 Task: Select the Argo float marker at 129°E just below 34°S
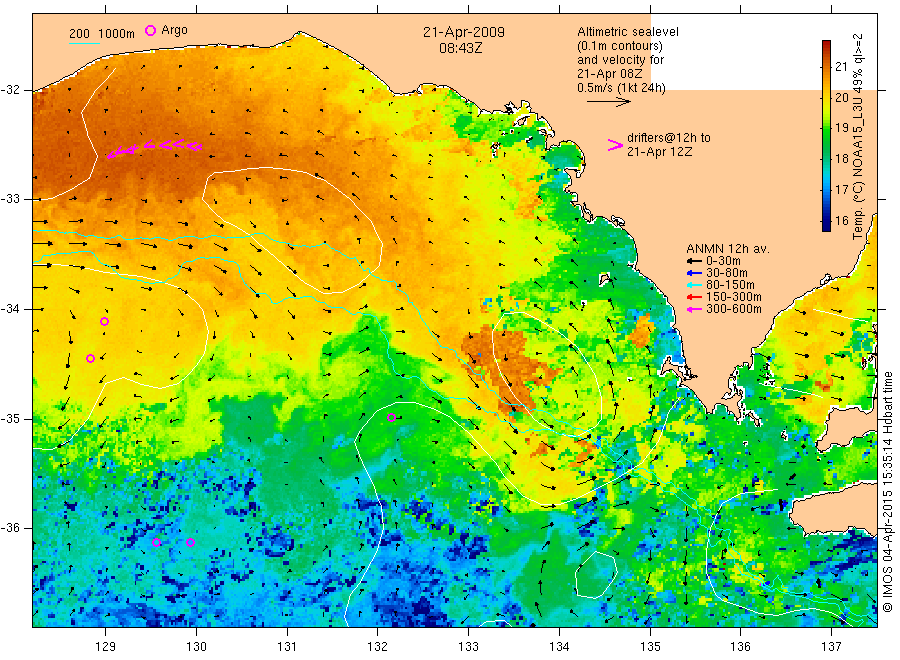point(104,321)
